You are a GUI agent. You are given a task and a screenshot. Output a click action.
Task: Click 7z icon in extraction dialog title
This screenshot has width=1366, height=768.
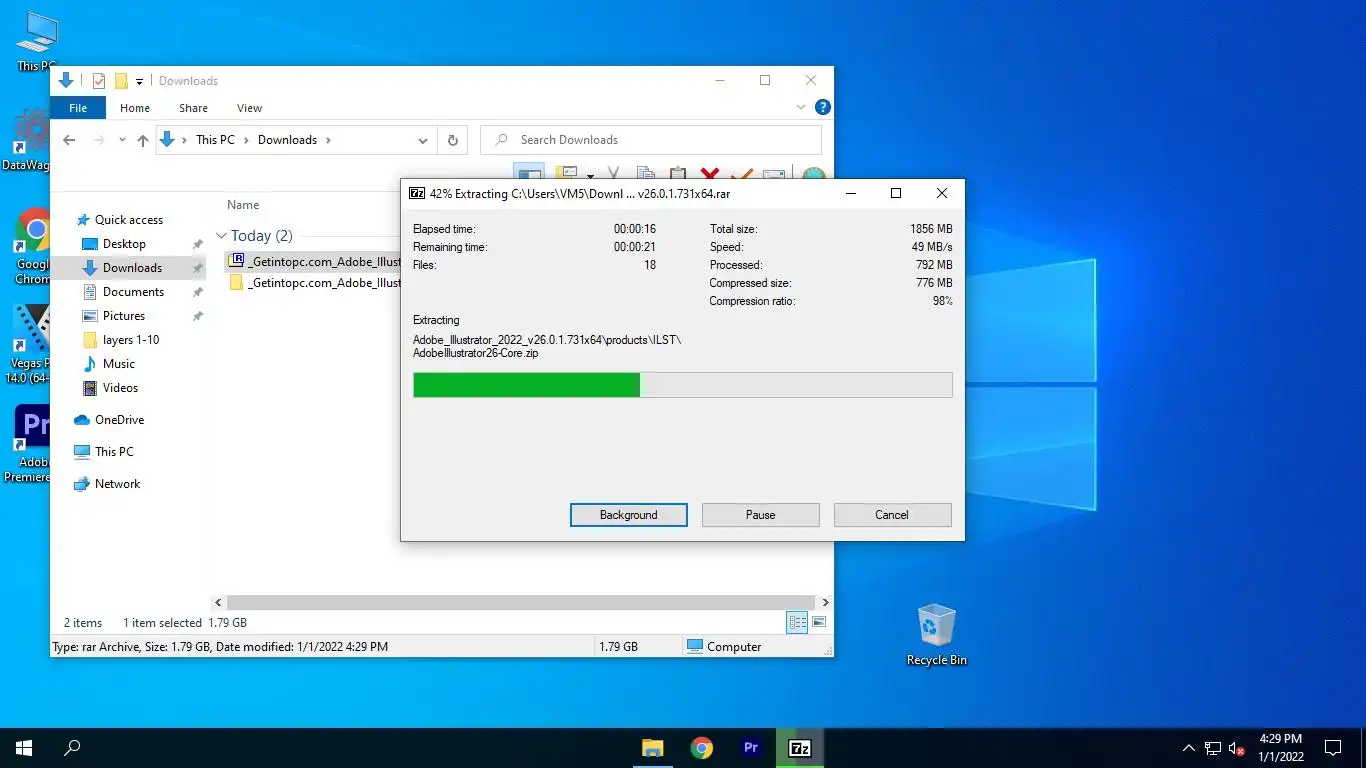(x=417, y=193)
